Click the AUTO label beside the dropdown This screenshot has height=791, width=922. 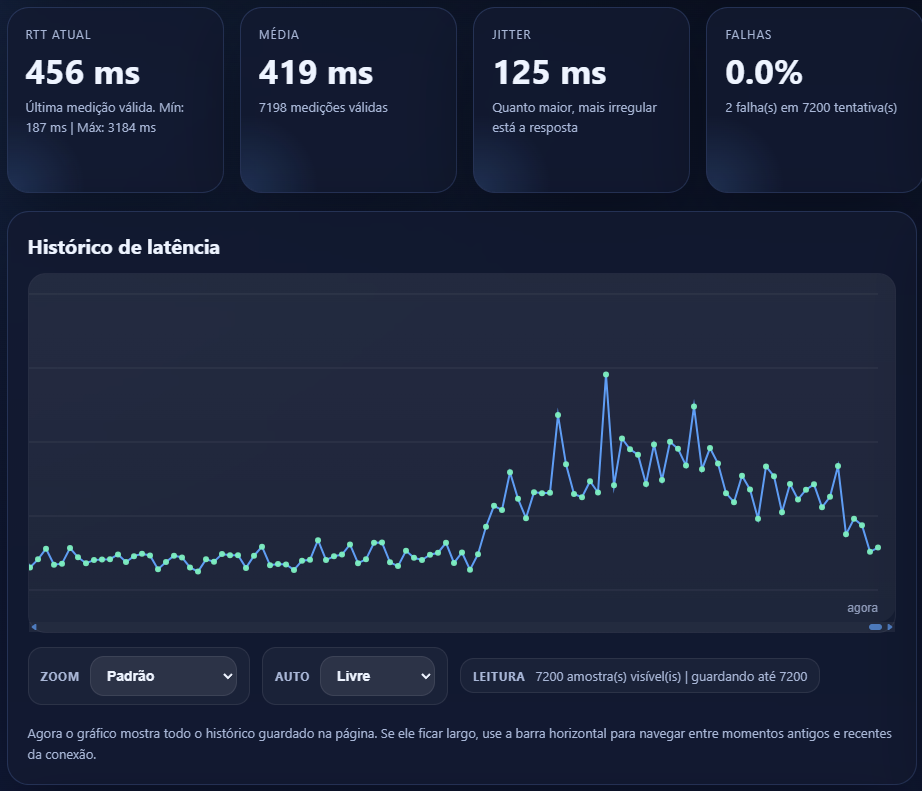point(292,677)
